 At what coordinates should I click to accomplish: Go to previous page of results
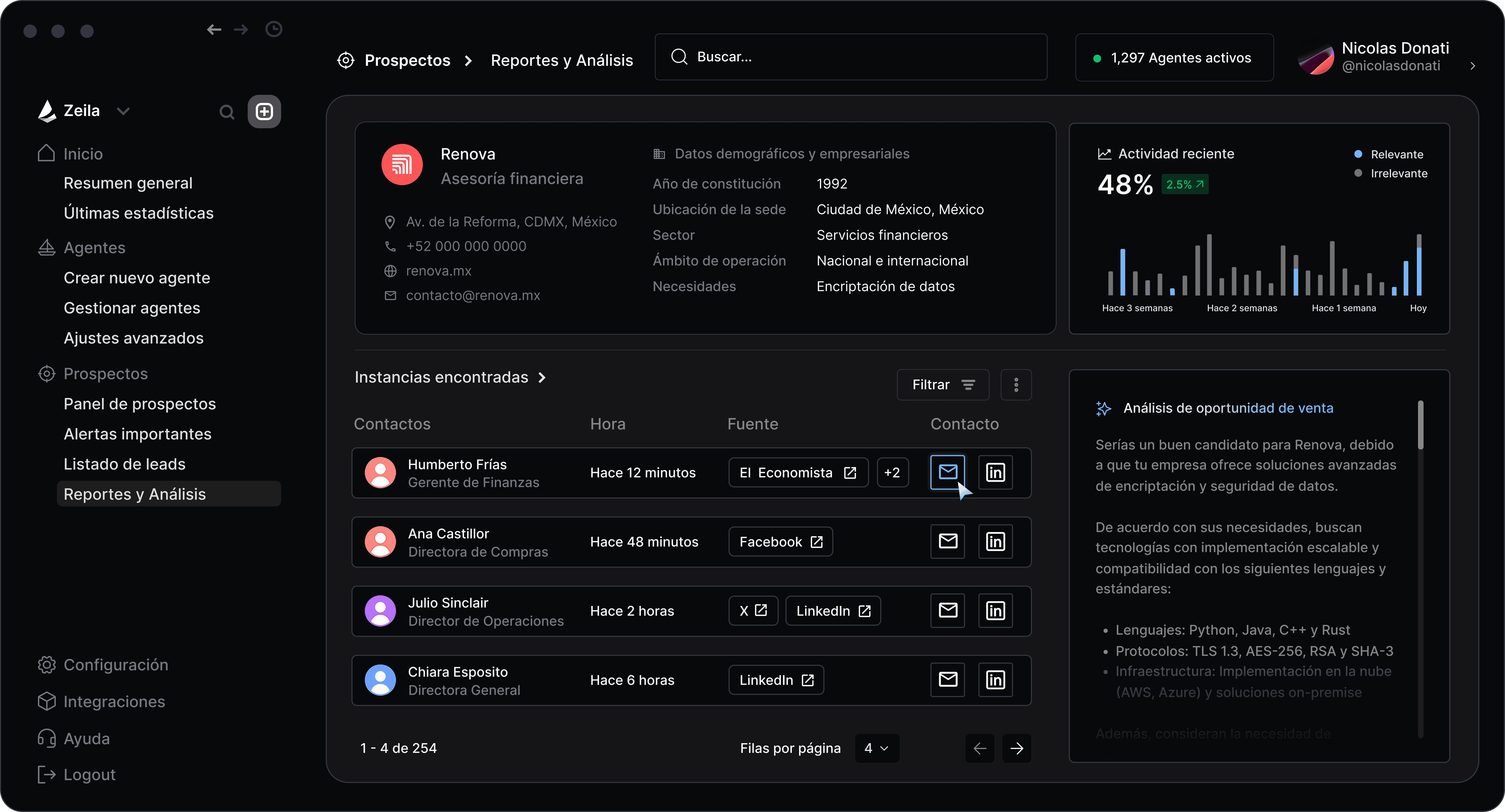click(x=980, y=748)
